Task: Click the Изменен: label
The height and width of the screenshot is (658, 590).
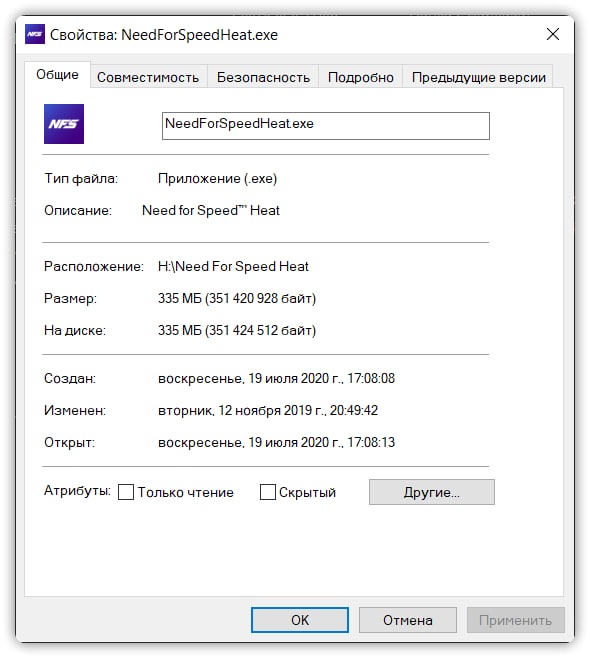Action: [x=75, y=410]
